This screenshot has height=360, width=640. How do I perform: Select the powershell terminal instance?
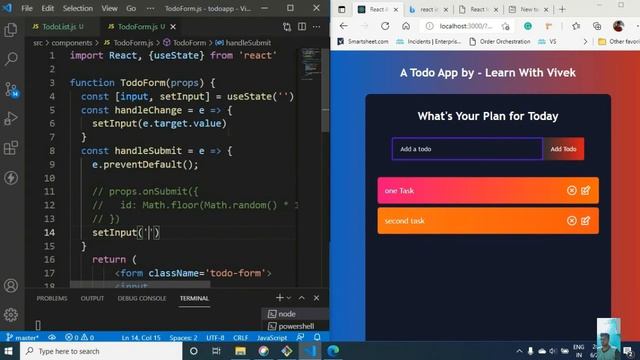tap(295, 326)
